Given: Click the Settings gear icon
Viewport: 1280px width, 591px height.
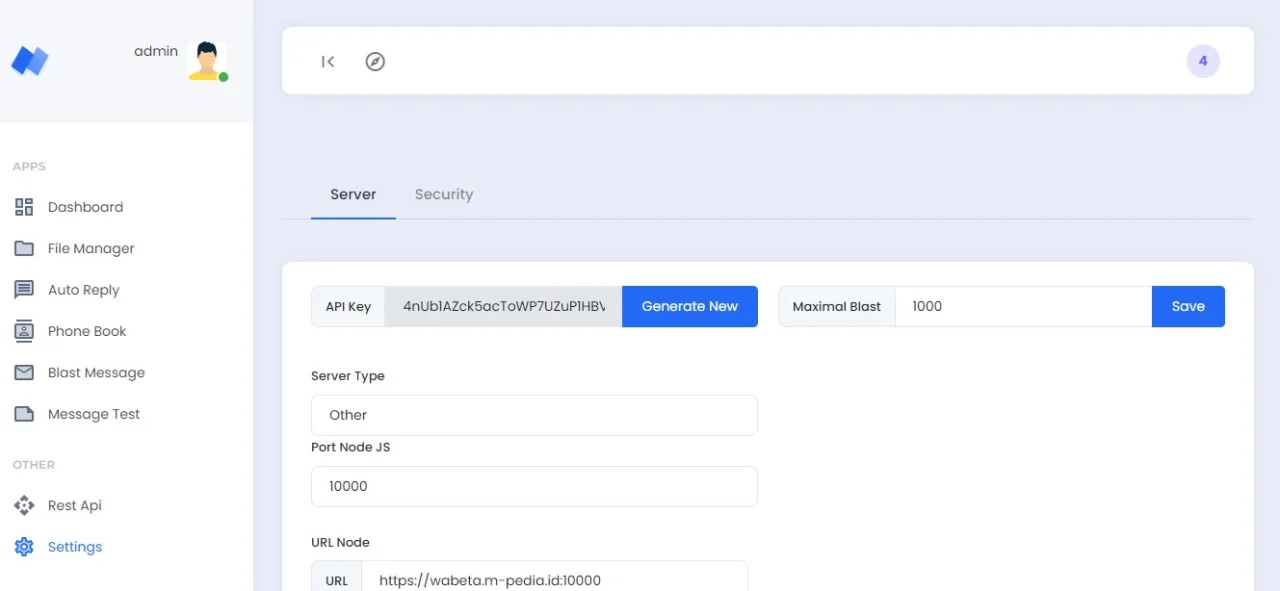Looking at the screenshot, I should coord(24,547).
